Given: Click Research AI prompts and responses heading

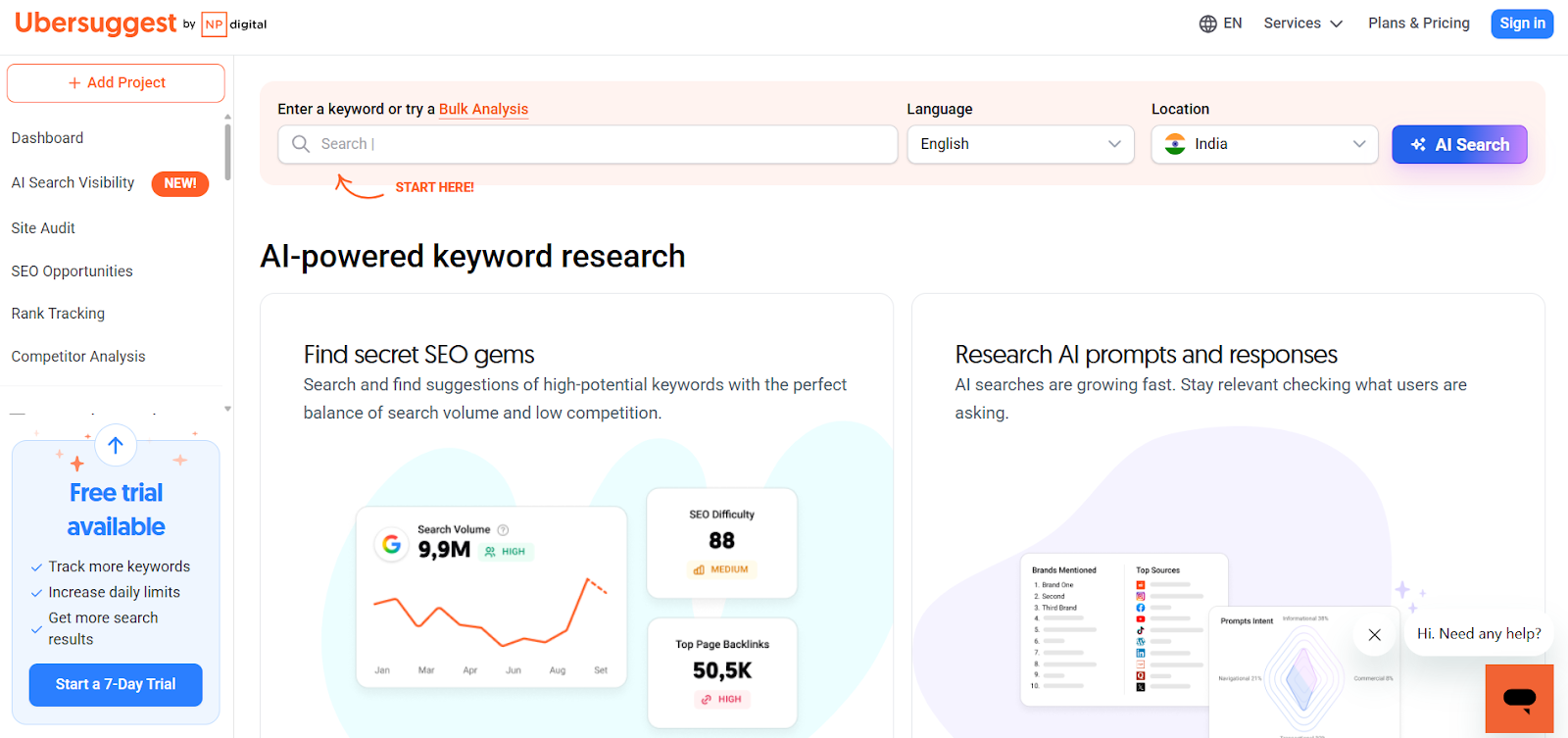Looking at the screenshot, I should coord(1146,355).
